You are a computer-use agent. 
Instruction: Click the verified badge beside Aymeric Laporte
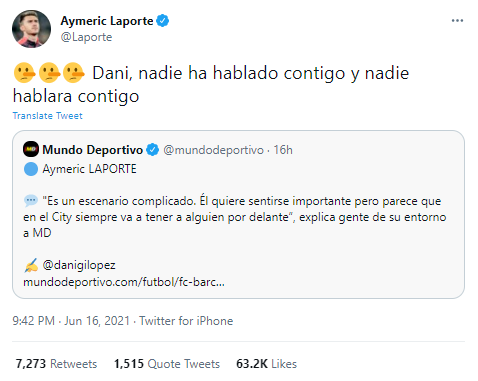click(x=163, y=21)
